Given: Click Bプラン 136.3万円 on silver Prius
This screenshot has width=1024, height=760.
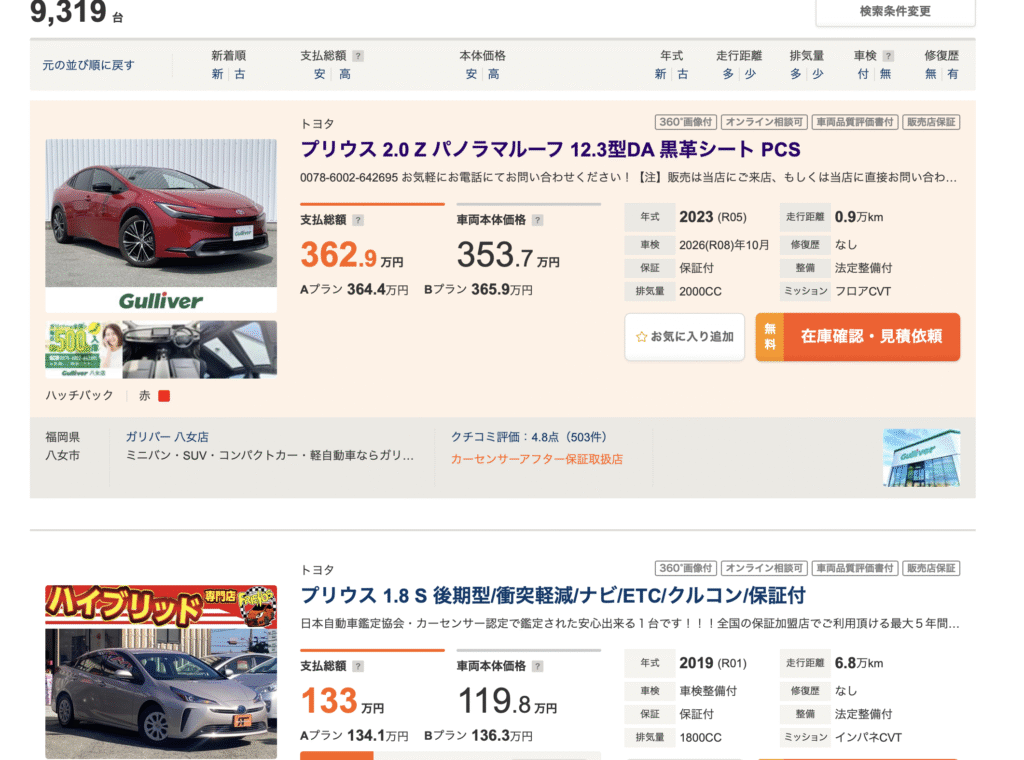Looking at the screenshot, I should point(478,736).
